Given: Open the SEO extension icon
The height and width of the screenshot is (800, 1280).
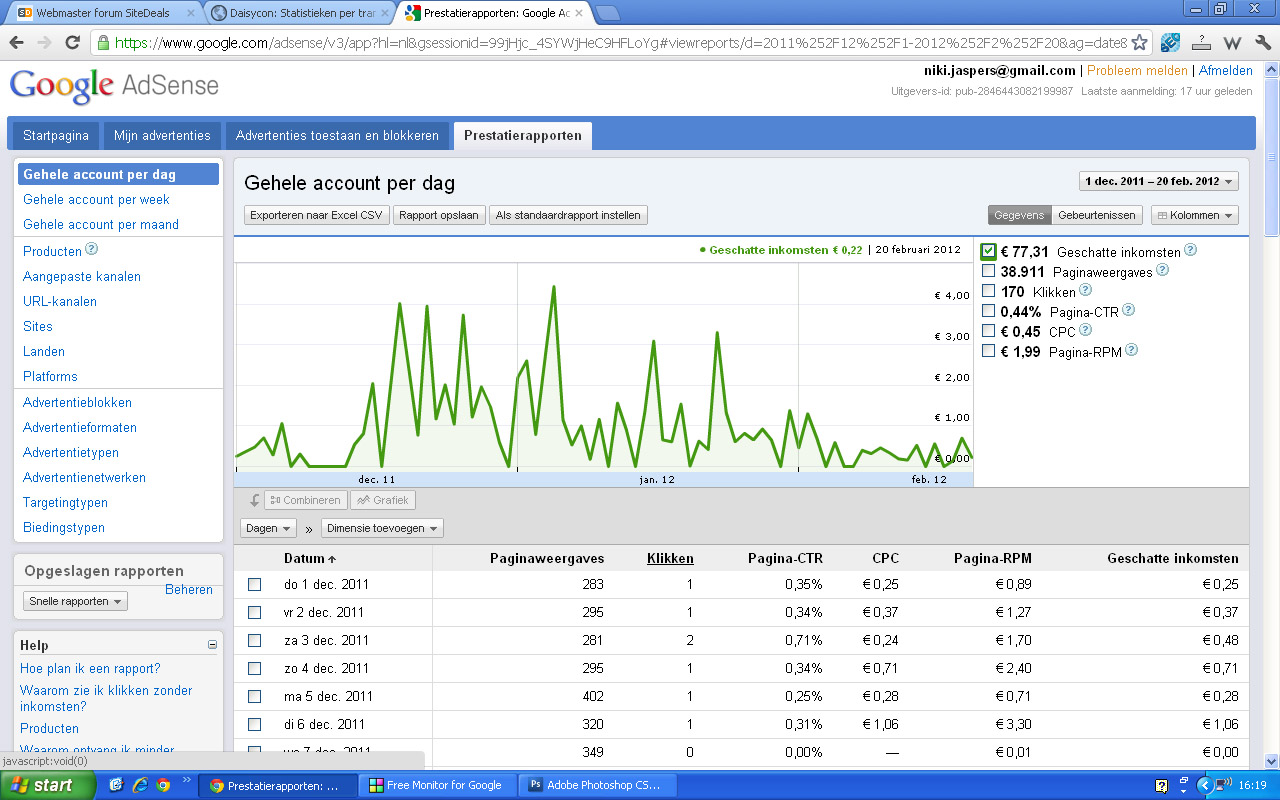Looking at the screenshot, I should coord(1170,43).
